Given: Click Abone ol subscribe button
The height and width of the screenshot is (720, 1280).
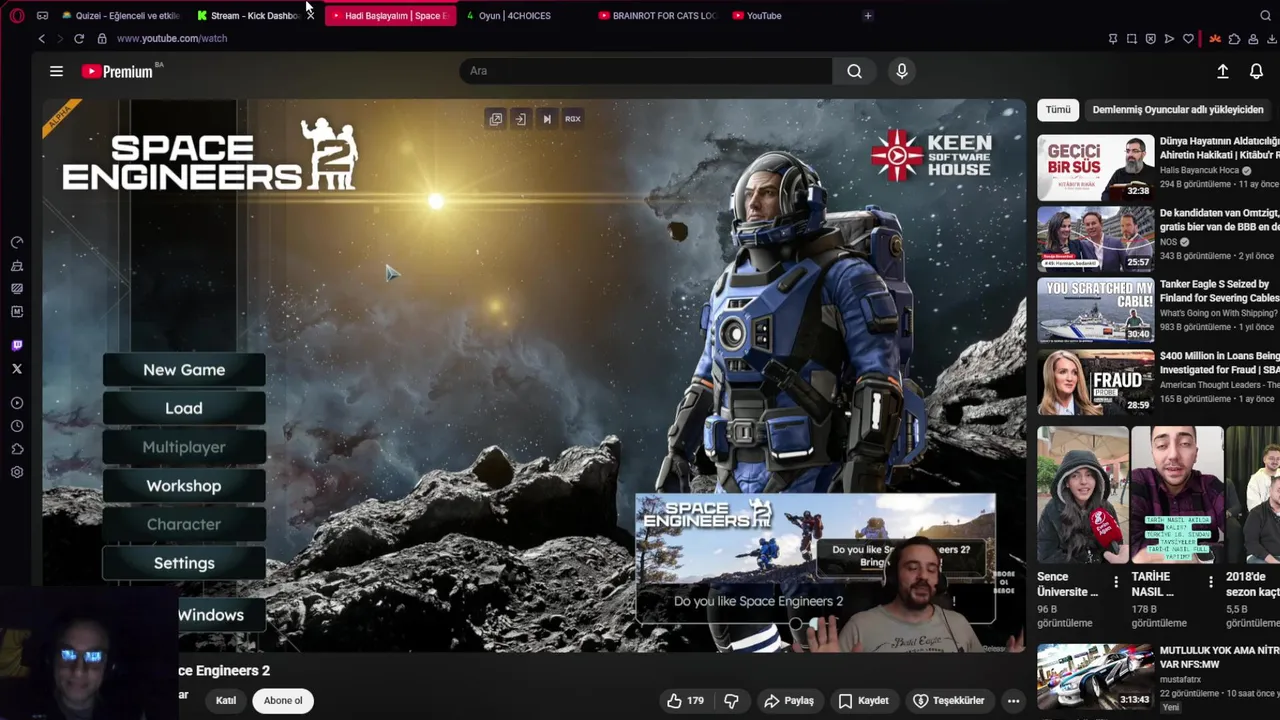Looking at the screenshot, I should (x=283, y=701).
